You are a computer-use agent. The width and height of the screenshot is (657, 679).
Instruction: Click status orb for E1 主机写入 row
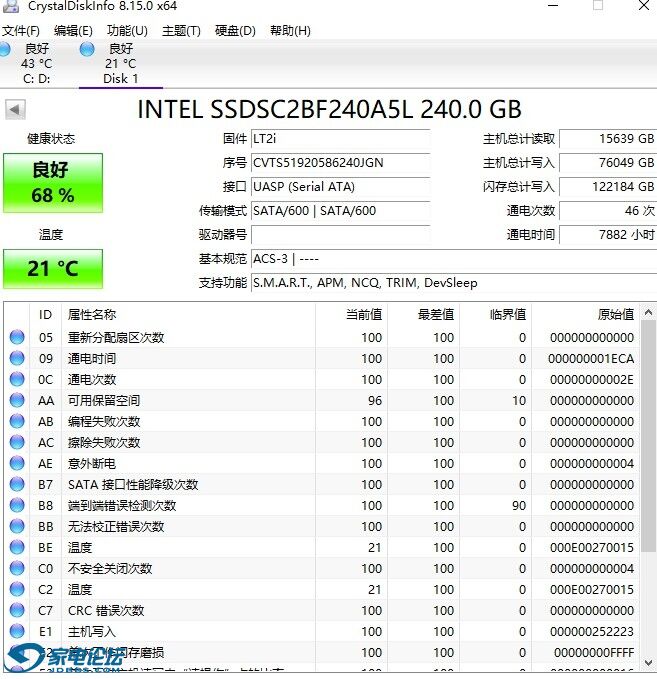click(17, 631)
